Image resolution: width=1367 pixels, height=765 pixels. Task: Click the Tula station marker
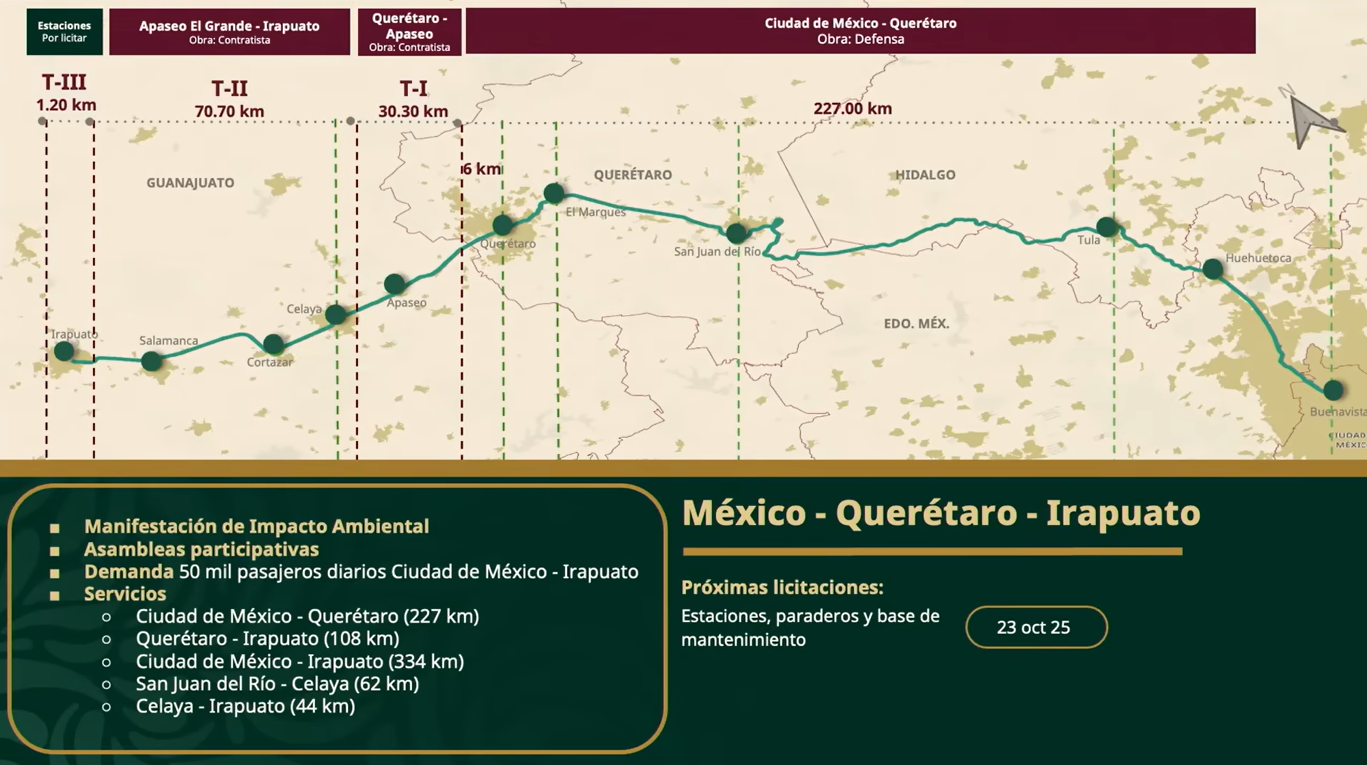pos(1106,227)
